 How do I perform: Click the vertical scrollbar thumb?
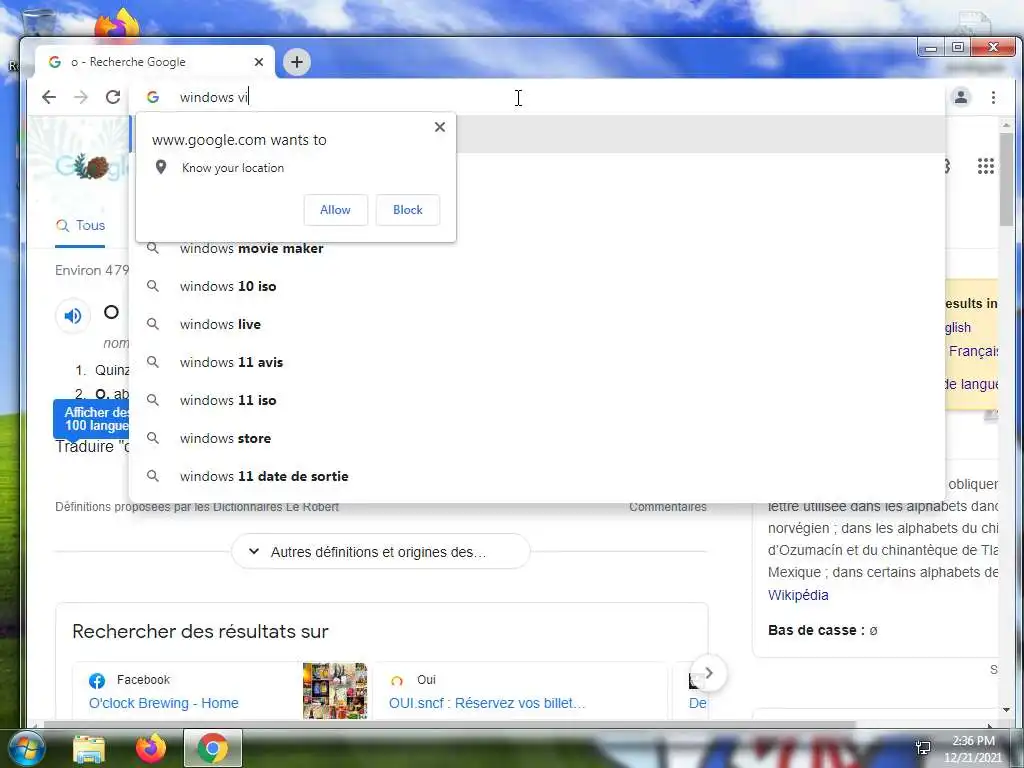click(x=1006, y=180)
